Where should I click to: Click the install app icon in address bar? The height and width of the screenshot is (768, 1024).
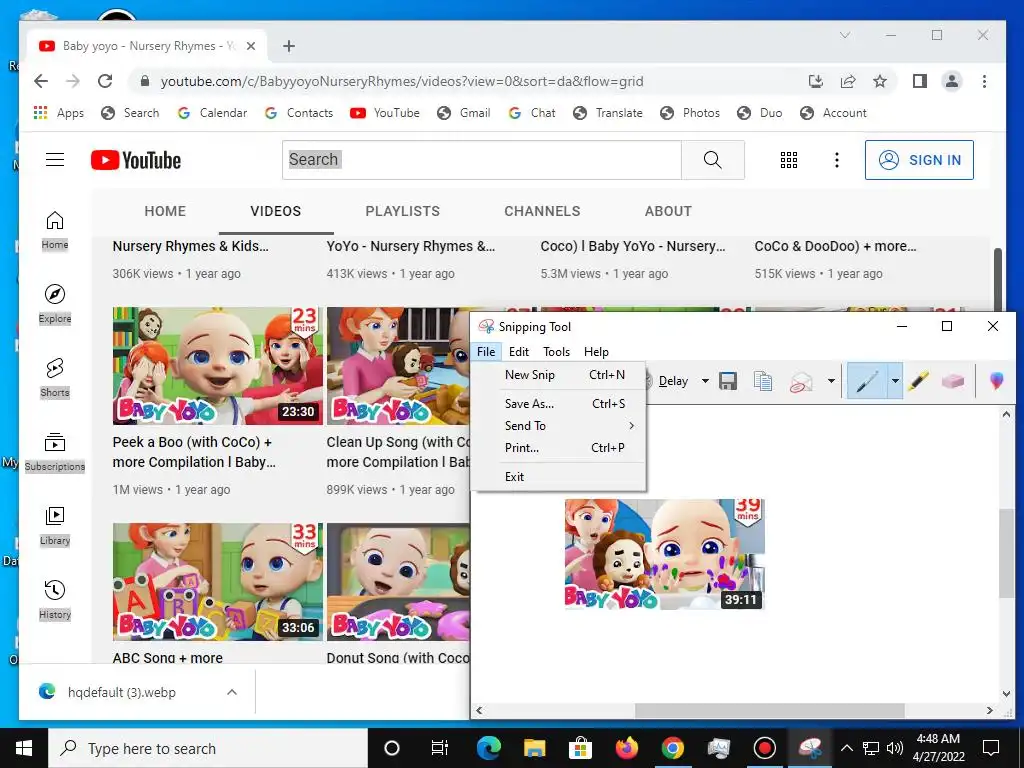pos(816,81)
